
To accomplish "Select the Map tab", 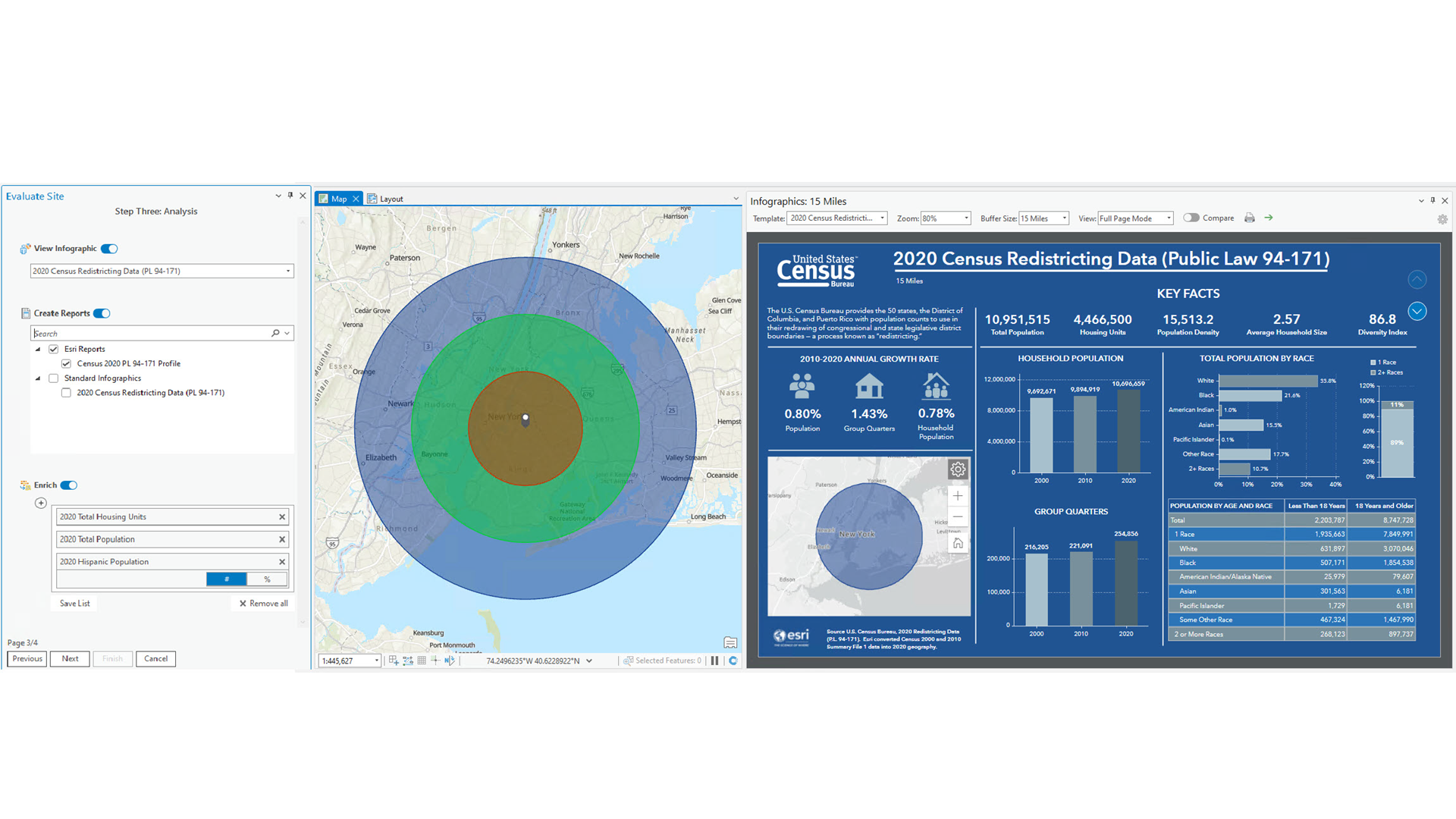I will 333,199.
